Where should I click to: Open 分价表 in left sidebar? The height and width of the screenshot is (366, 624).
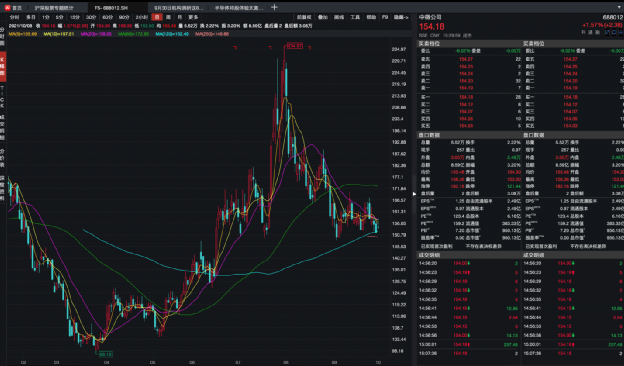point(2,158)
